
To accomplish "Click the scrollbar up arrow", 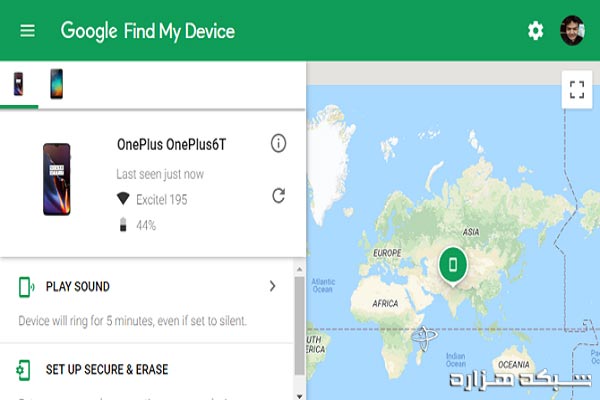I will (299, 269).
